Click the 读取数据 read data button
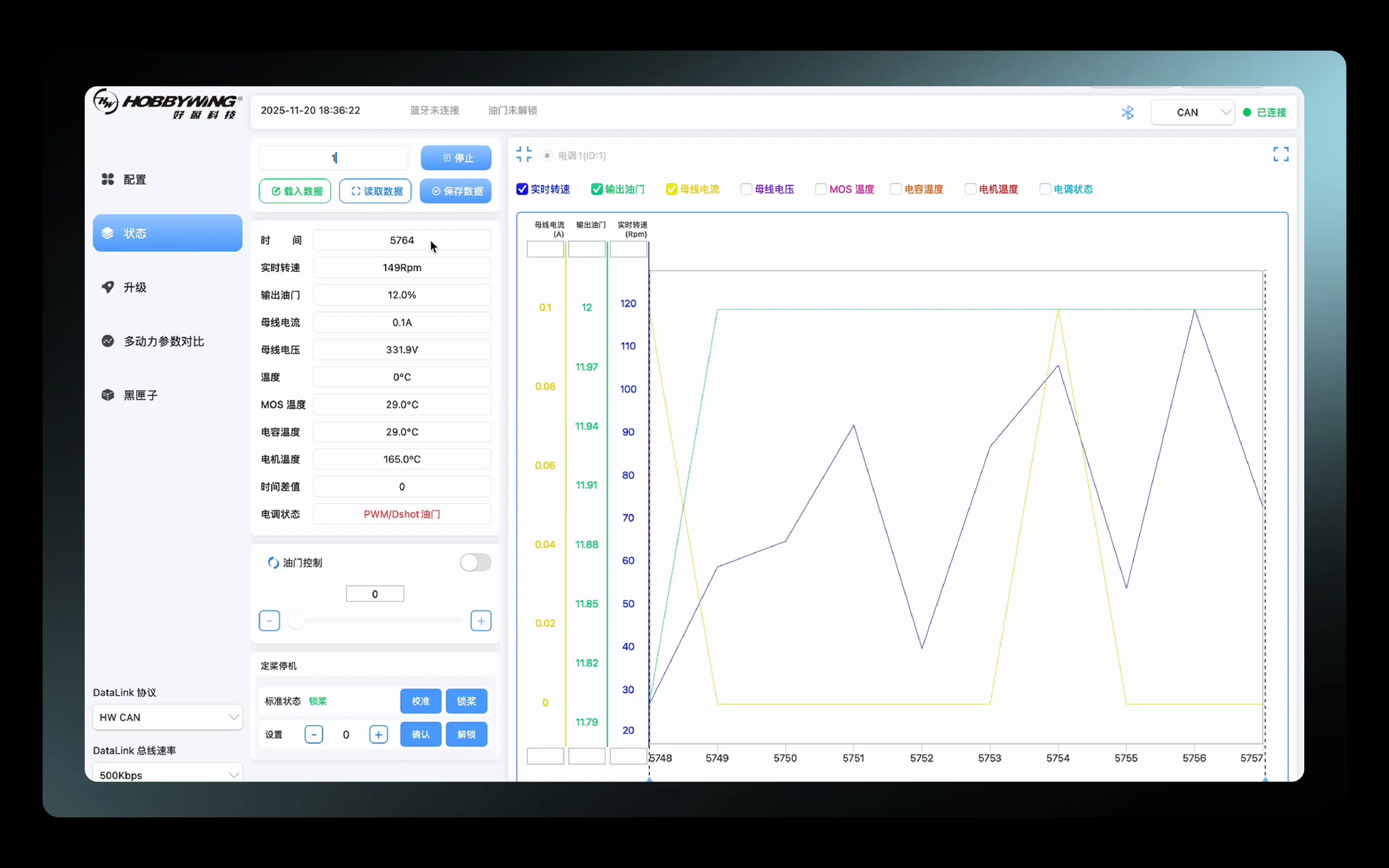 (x=375, y=191)
